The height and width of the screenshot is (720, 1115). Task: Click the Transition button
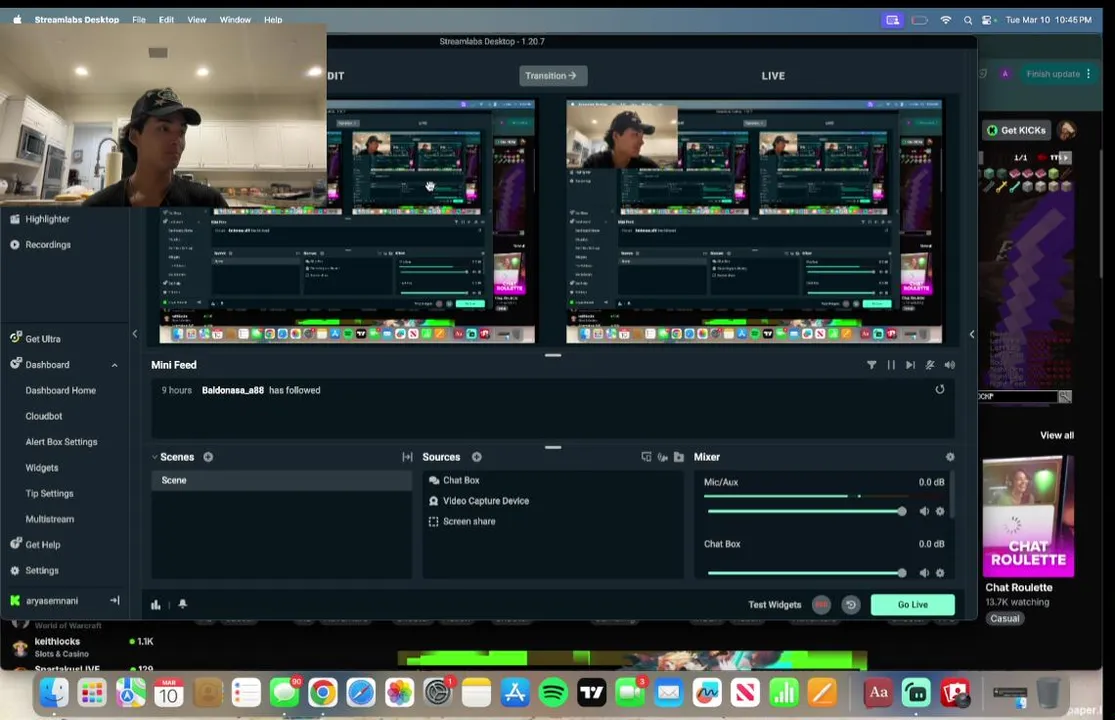click(x=553, y=75)
